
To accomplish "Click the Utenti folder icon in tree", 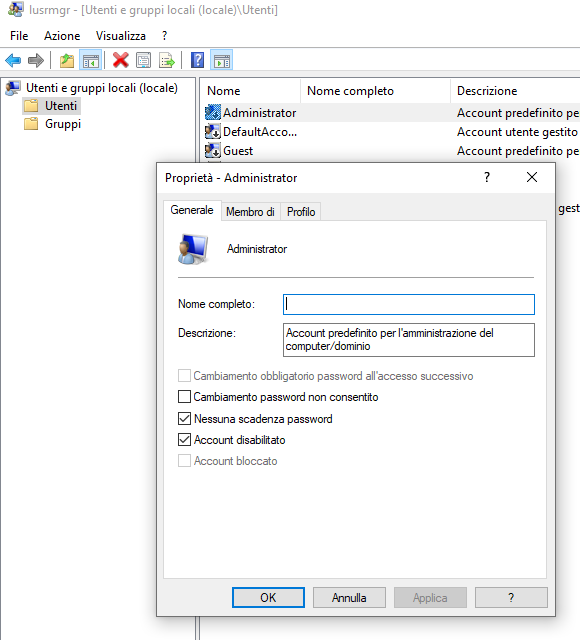I will click(x=31, y=106).
